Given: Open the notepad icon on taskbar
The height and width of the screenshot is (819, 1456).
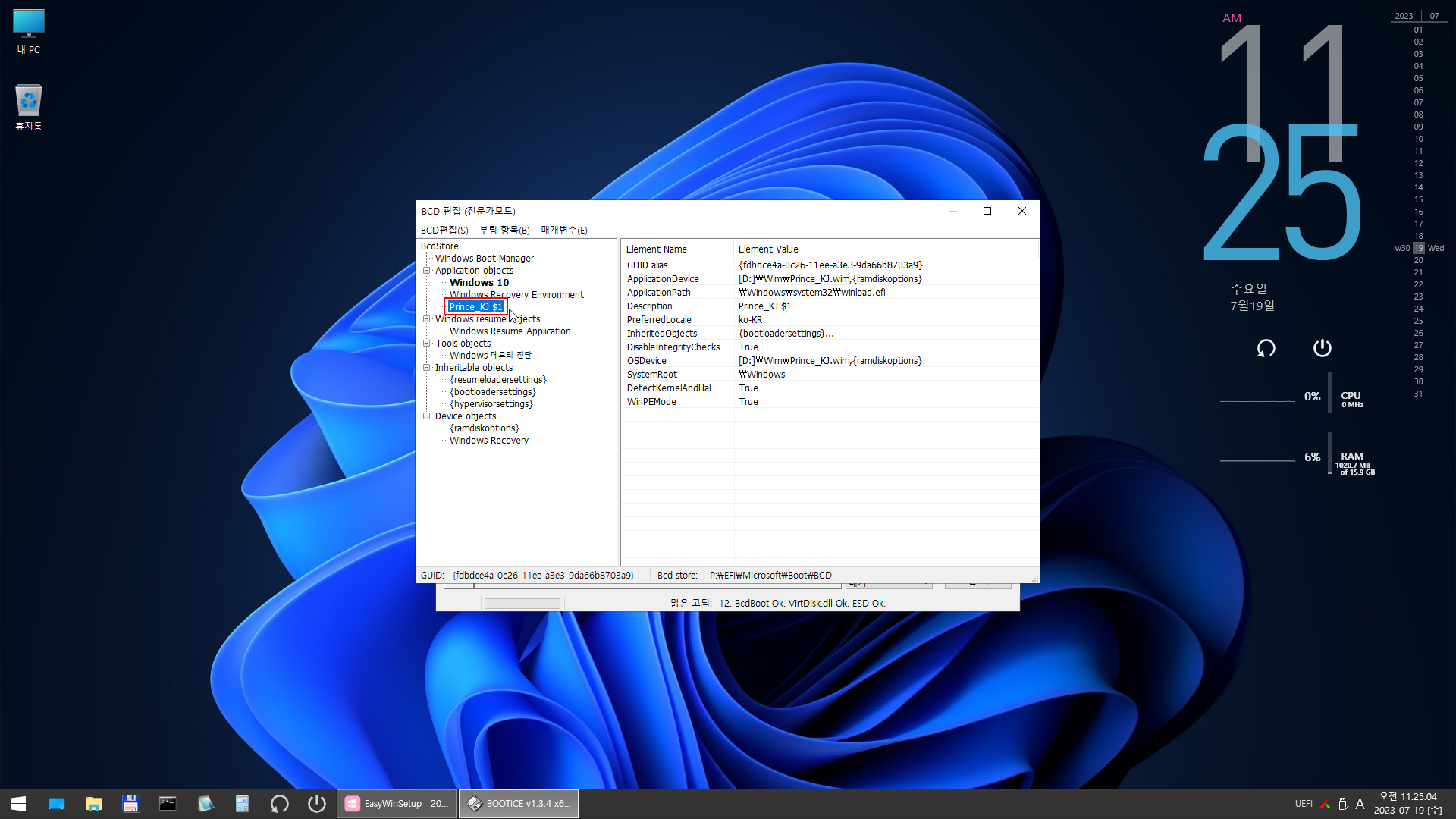Looking at the screenshot, I should pyautogui.click(x=205, y=804).
